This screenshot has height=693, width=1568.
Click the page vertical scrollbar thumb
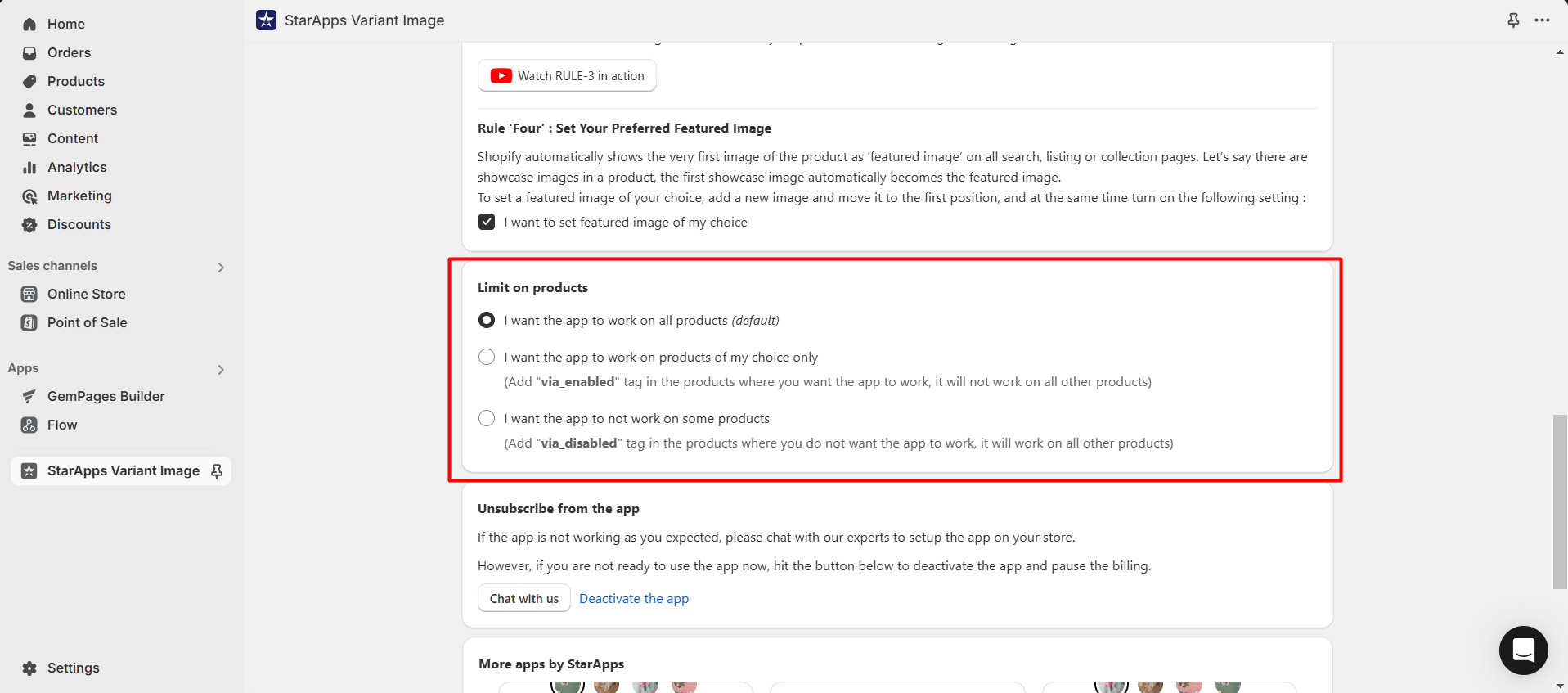click(1559, 501)
